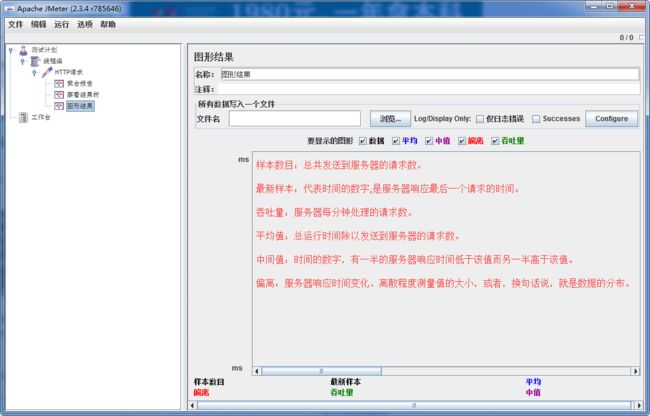The width and height of the screenshot is (650, 416).
Task: Click the 察看结果树 listener icon
Action: click(59, 95)
